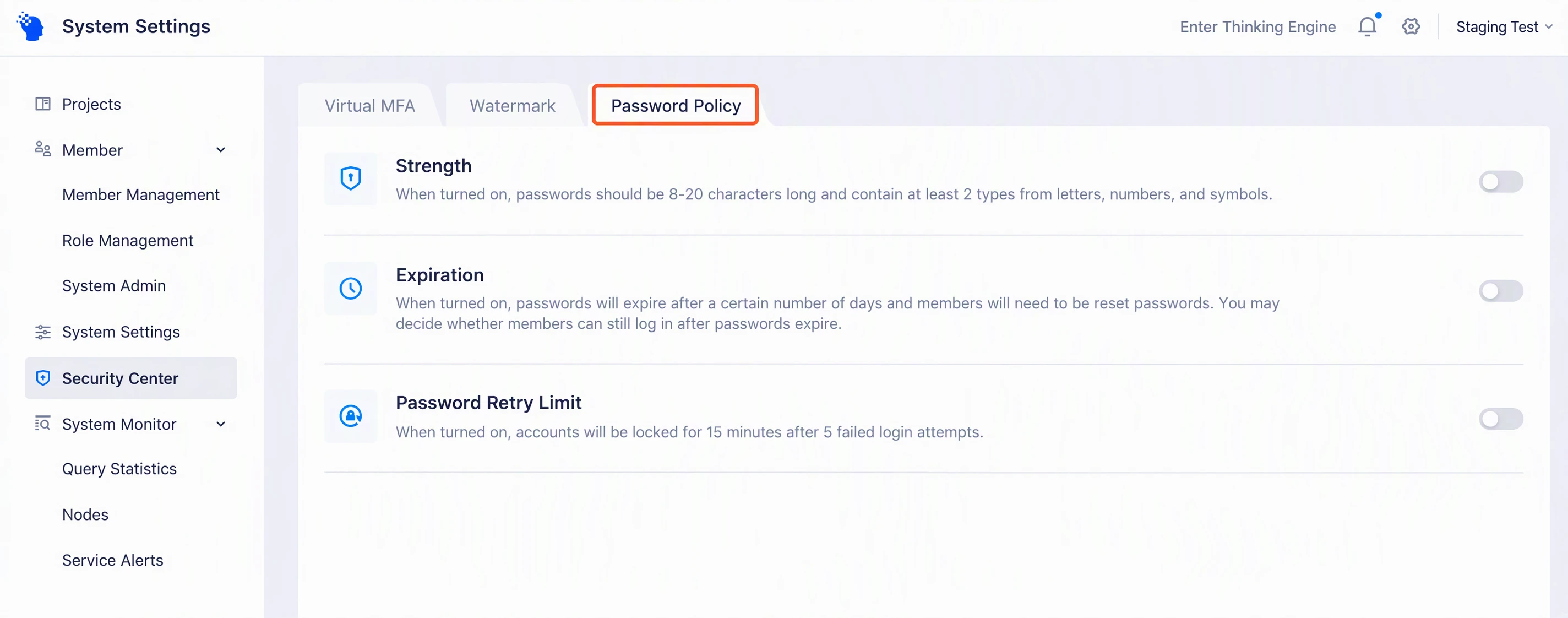Open Member Management in the sidebar
The width and height of the screenshot is (1568, 618).
pyautogui.click(x=140, y=195)
